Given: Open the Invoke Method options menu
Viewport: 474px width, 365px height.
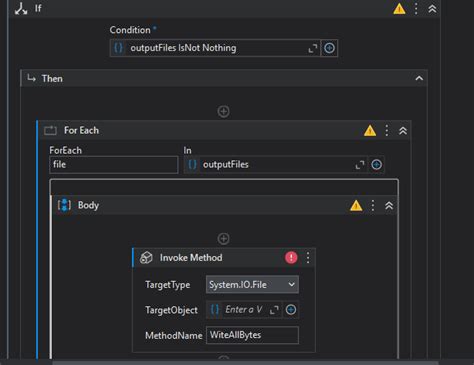Looking at the screenshot, I should point(308,258).
